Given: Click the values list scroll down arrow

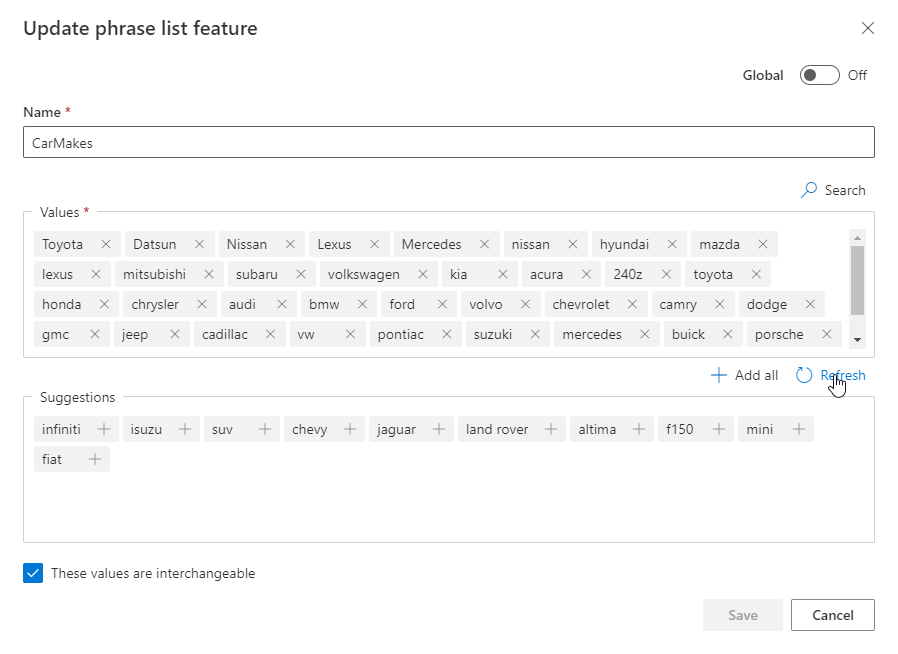Looking at the screenshot, I should coord(857,340).
